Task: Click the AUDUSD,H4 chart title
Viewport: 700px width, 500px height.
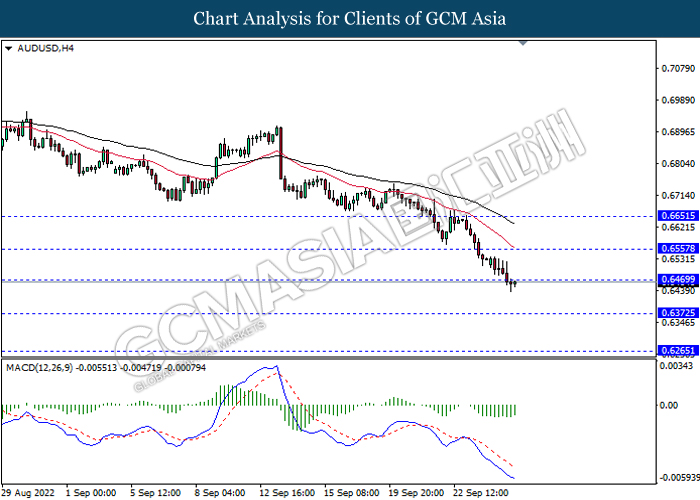Action: [x=46, y=48]
